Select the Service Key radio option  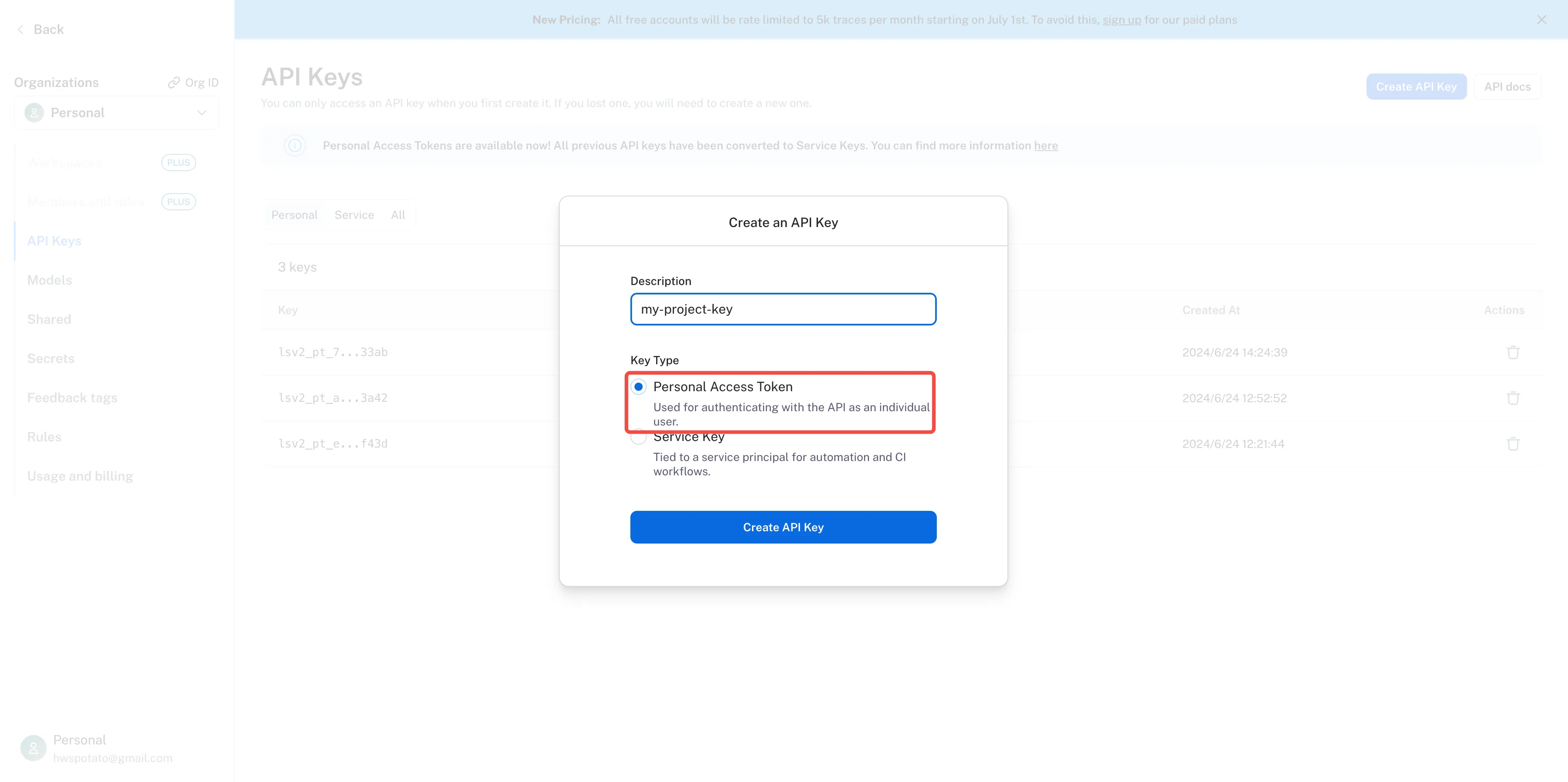tap(639, 438)
